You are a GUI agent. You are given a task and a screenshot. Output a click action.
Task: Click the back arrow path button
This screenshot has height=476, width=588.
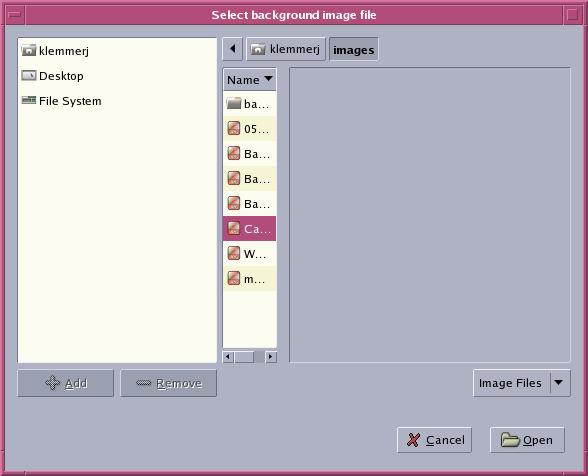[232, 49]
